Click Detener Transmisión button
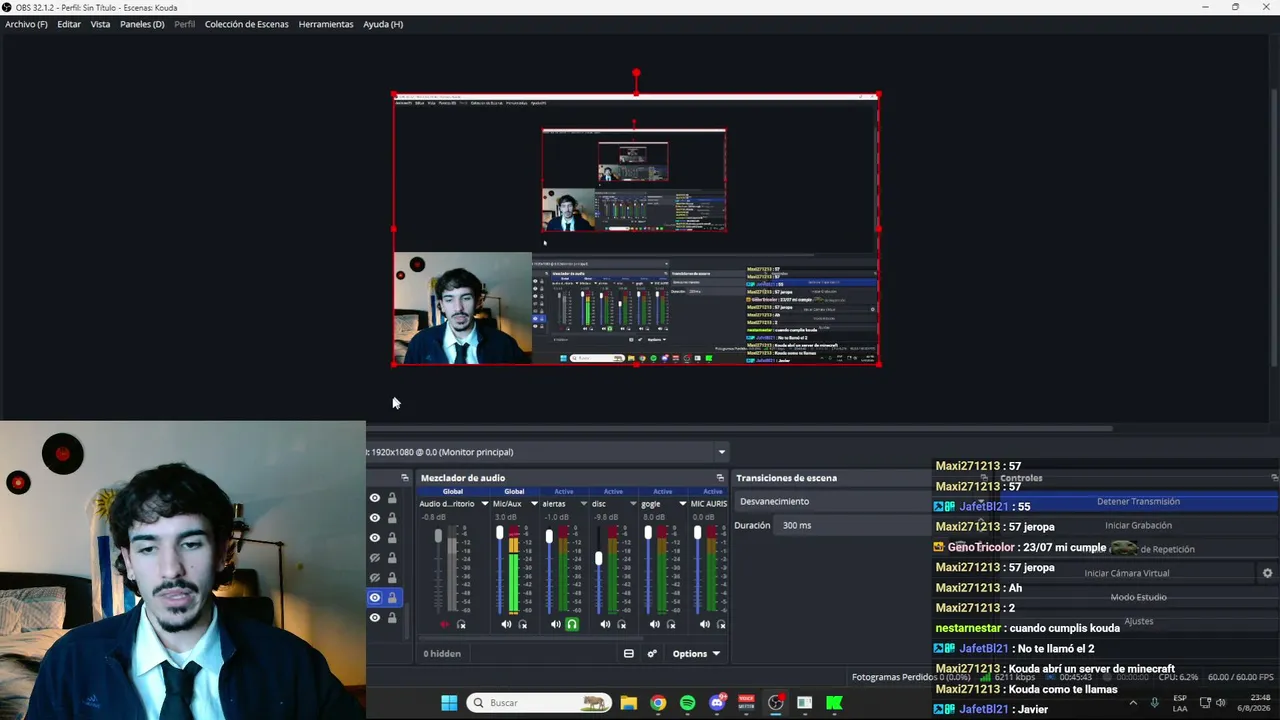The width and height of the screenshot is (1280, 720). point(1138,501)
